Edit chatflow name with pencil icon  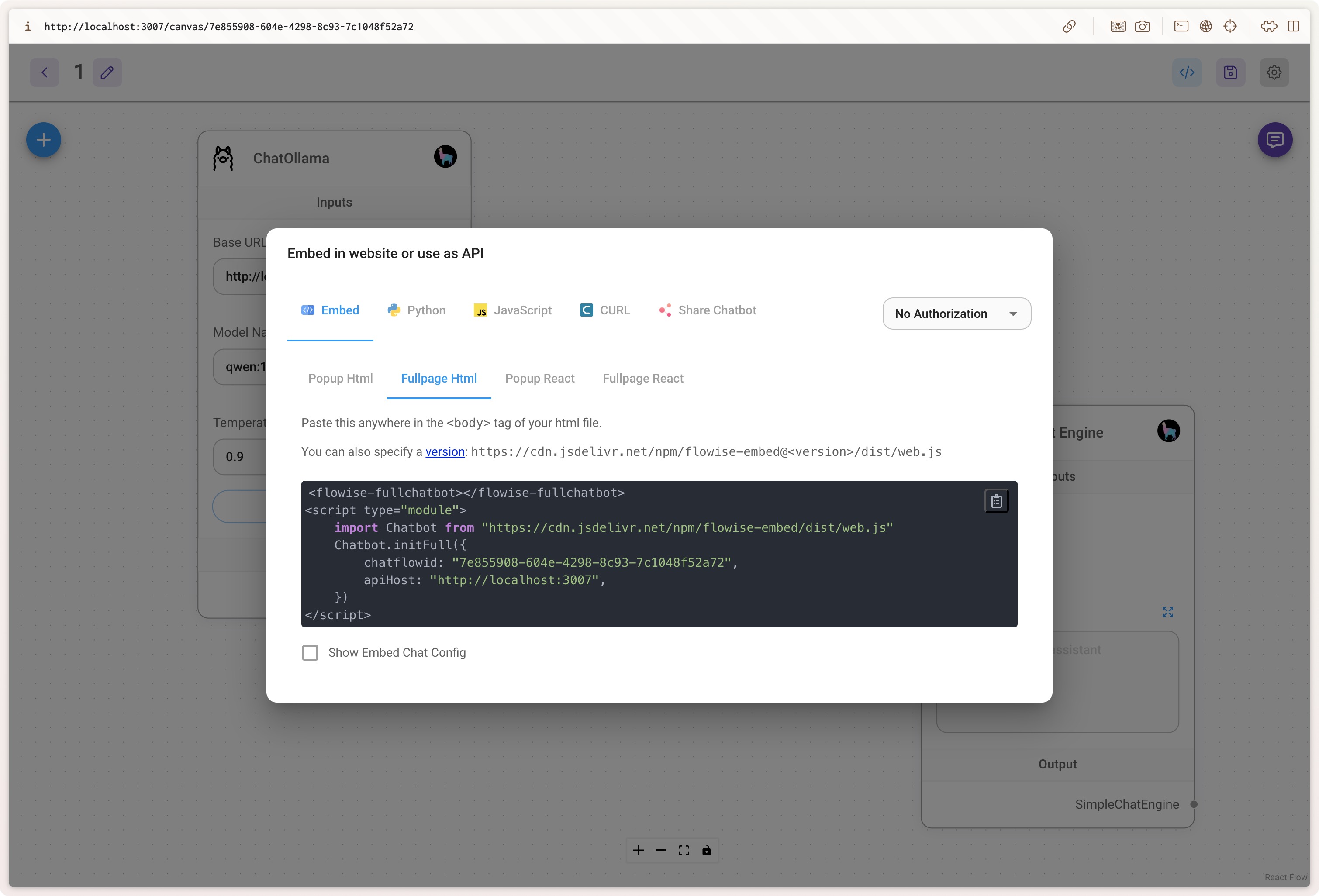(107, 72)
